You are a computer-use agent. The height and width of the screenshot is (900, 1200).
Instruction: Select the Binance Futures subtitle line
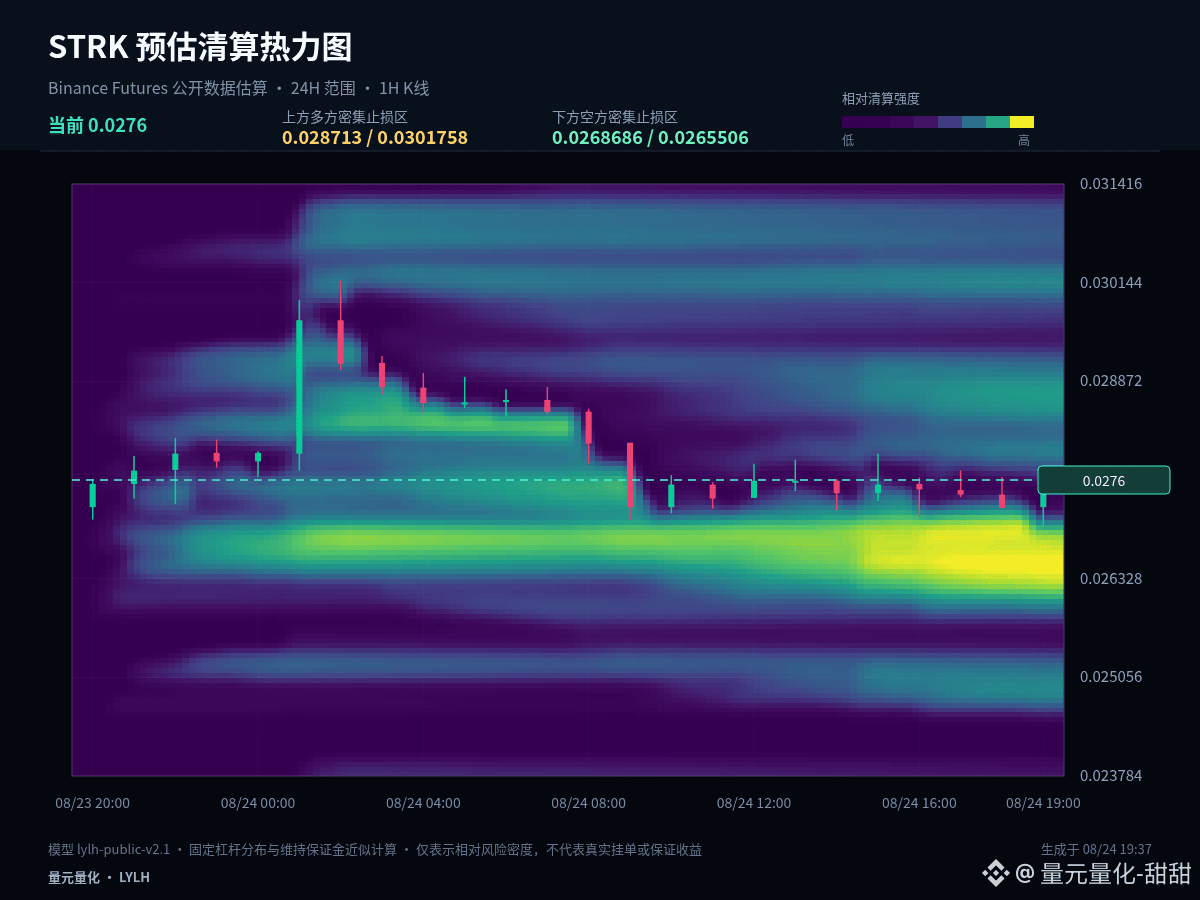239,88
